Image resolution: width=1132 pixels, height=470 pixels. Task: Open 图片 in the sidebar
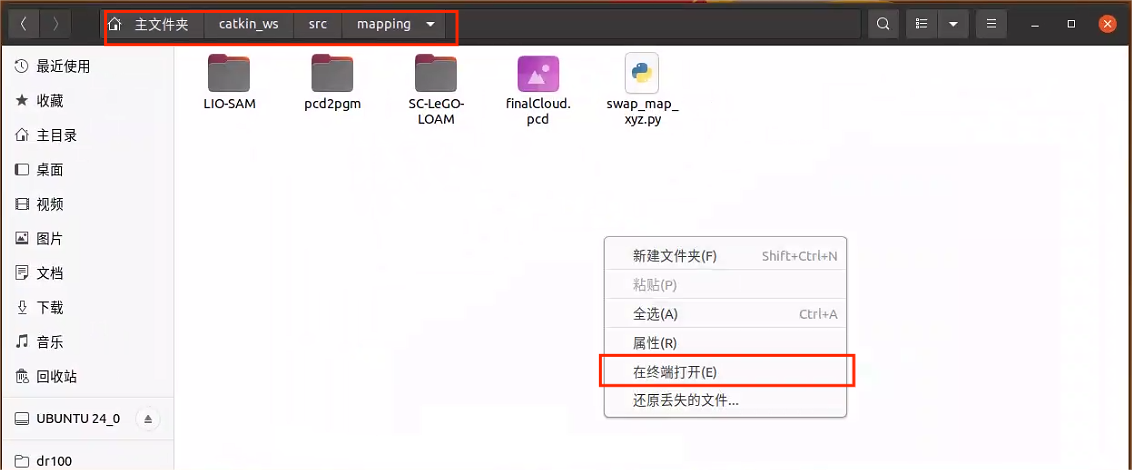pos(87,238)
